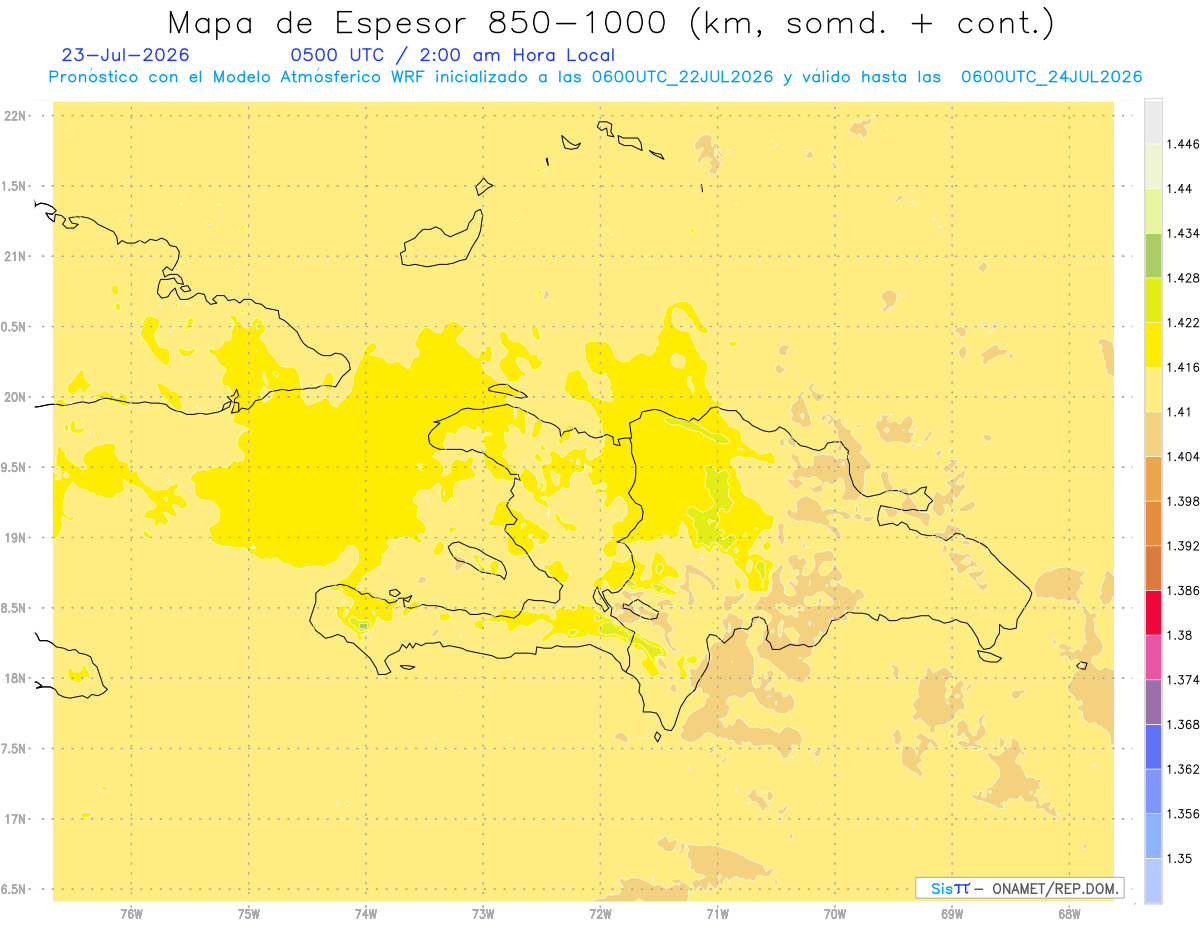Click the time label '0500 UTC / 2:00 am Hora Local'
The height and width of the screenshot is (927, 1200).
pos(453,55)
